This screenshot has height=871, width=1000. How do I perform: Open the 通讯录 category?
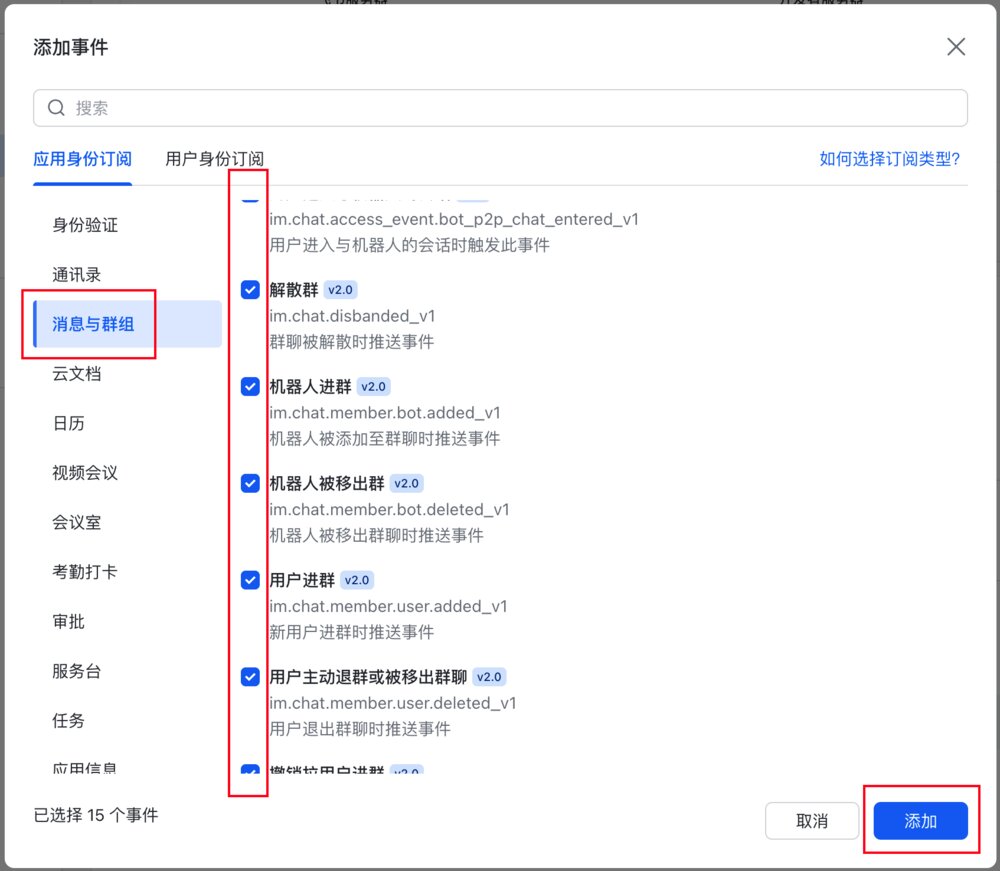77,275
